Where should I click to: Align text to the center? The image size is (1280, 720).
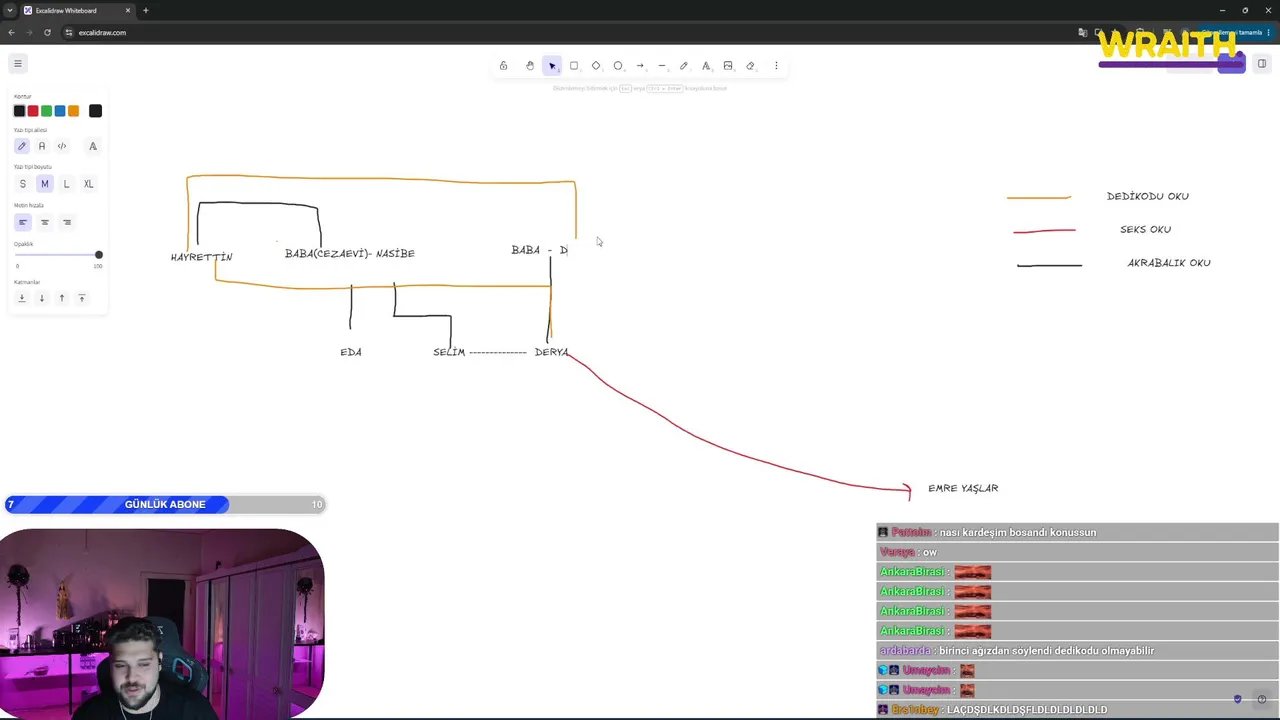click(44, 222)
